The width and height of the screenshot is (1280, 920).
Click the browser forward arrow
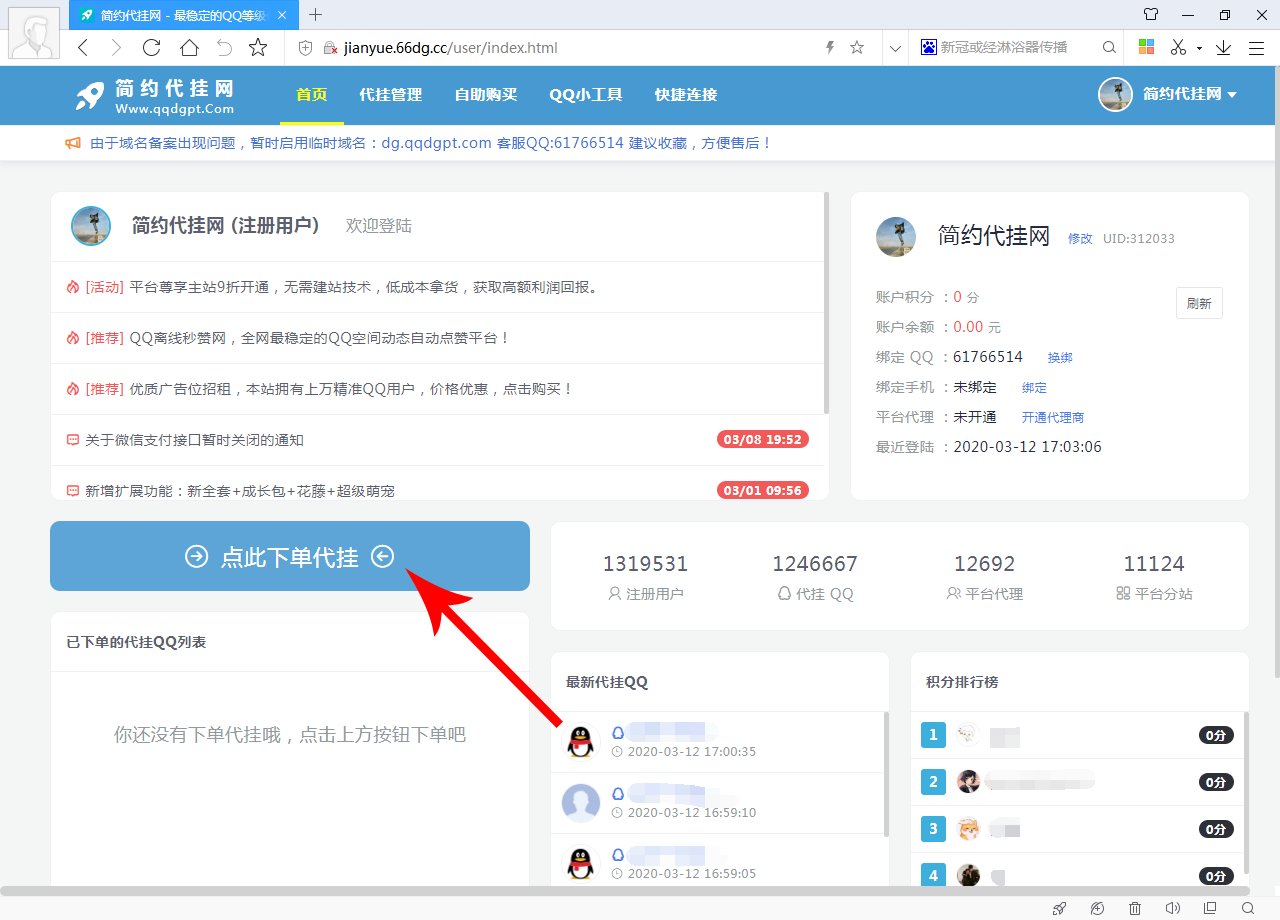(x=116, y=47)
